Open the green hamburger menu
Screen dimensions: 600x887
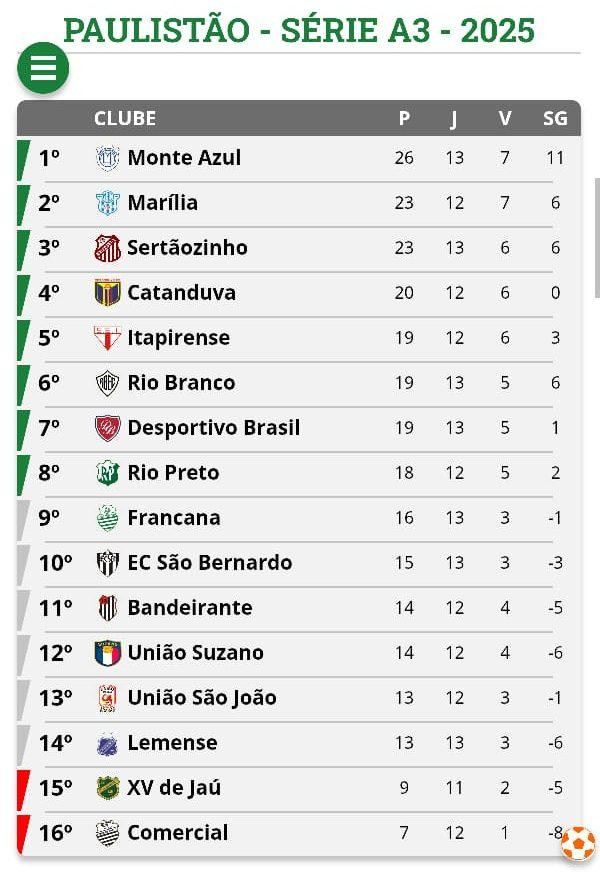(x=43, y=68)
